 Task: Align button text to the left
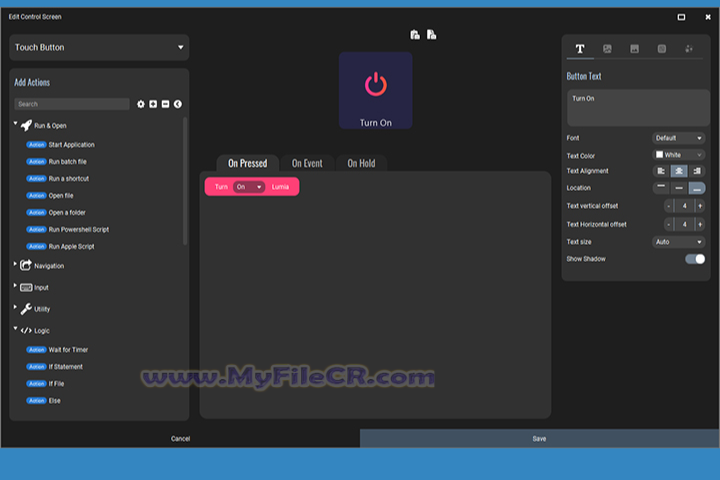click(x=661, y=171)
